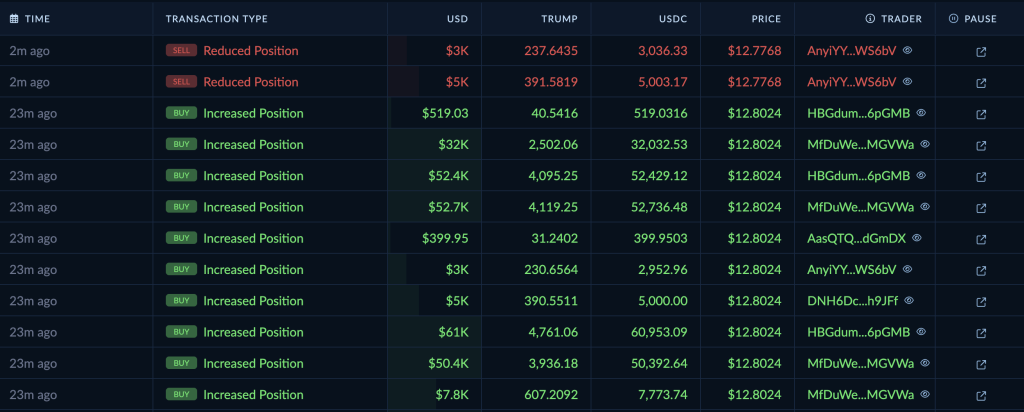Click the USDC column header
1024x412 pixels.
[673, 19]
